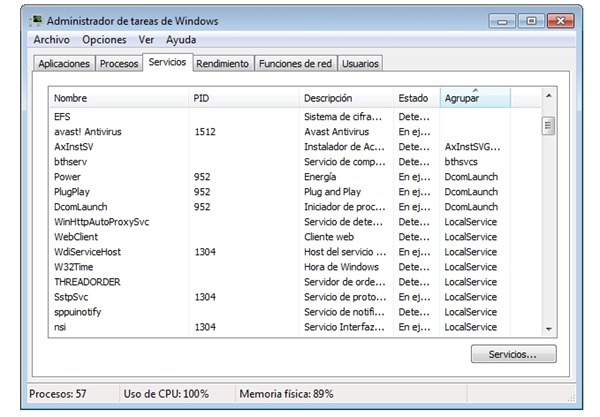Switch to the Funciones de red tab
This screenshot has height=417, width=600.
pos(295,64)
